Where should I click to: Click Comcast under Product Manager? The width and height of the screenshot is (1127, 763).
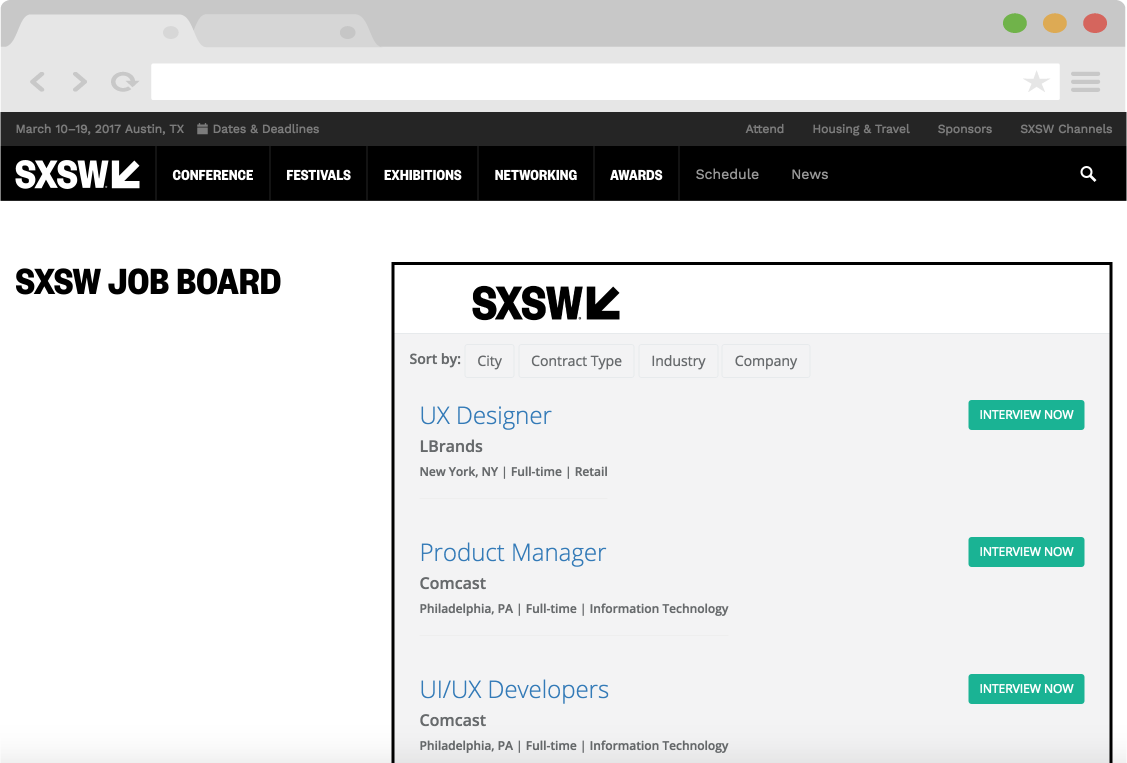coord(453,583)
